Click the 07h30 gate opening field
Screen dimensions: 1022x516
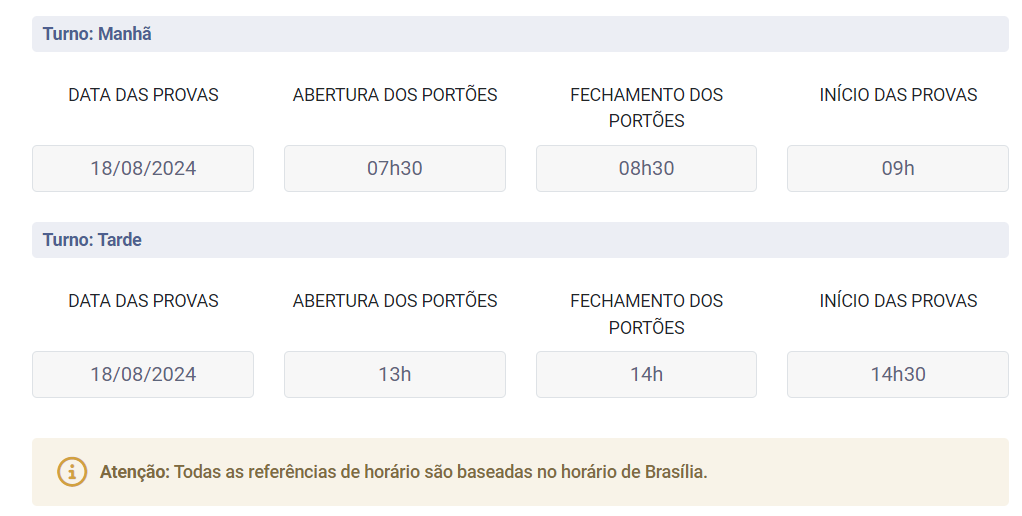(x=394, y=168)
